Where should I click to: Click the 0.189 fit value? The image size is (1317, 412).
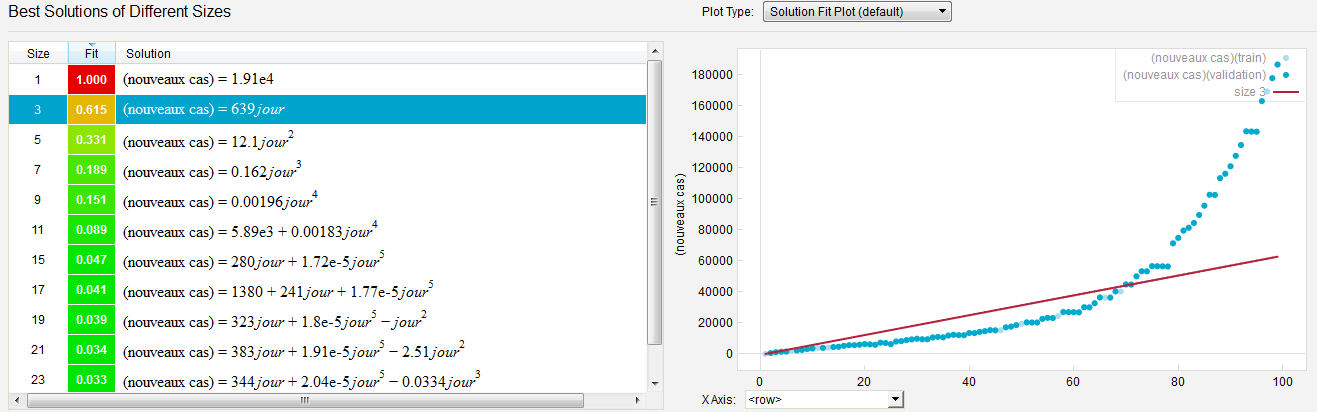point(91,170)
